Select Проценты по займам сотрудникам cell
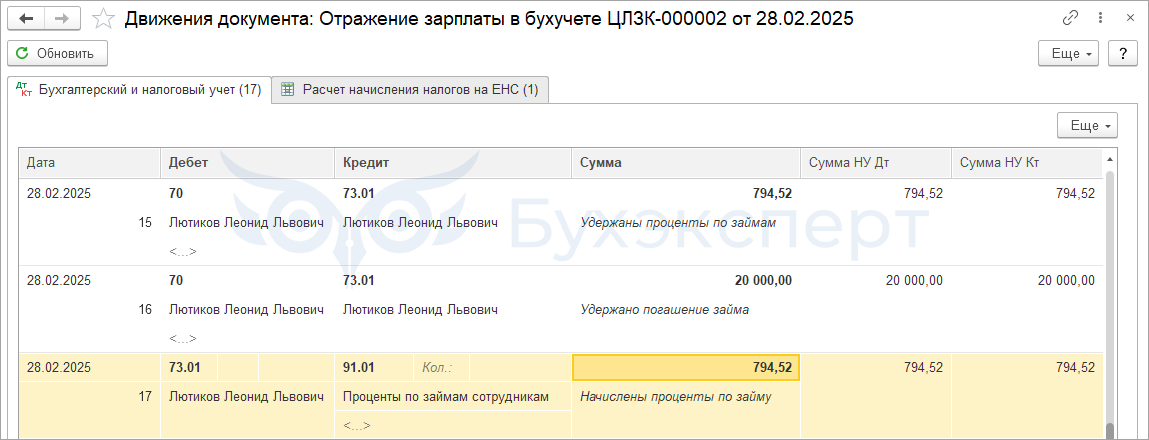The image size is (1149, 440). tap(446, 397)
